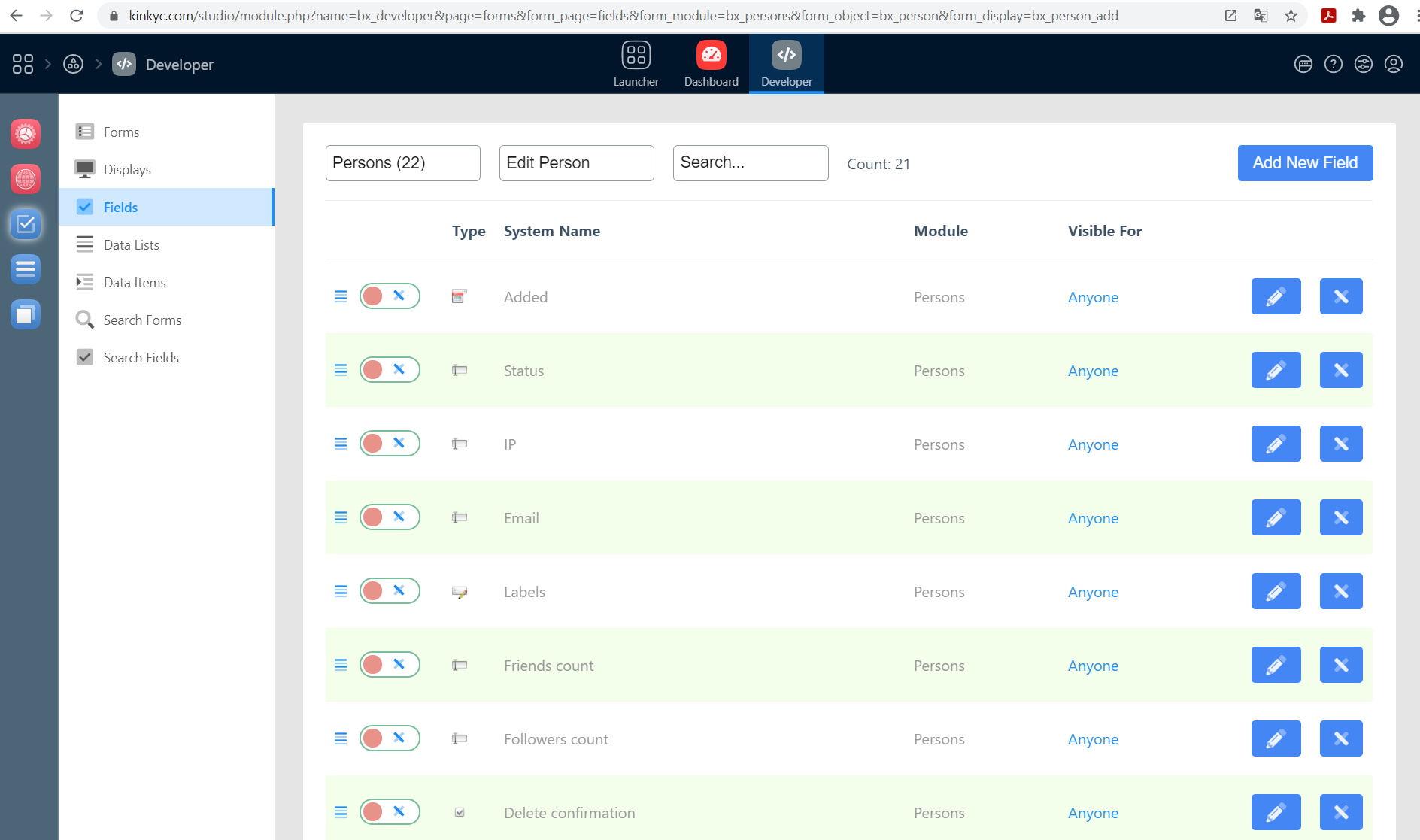Enable the Delete confirmation field switch
The width and height of the screenshot is (1420, 840).
click(x=389, y=812)
